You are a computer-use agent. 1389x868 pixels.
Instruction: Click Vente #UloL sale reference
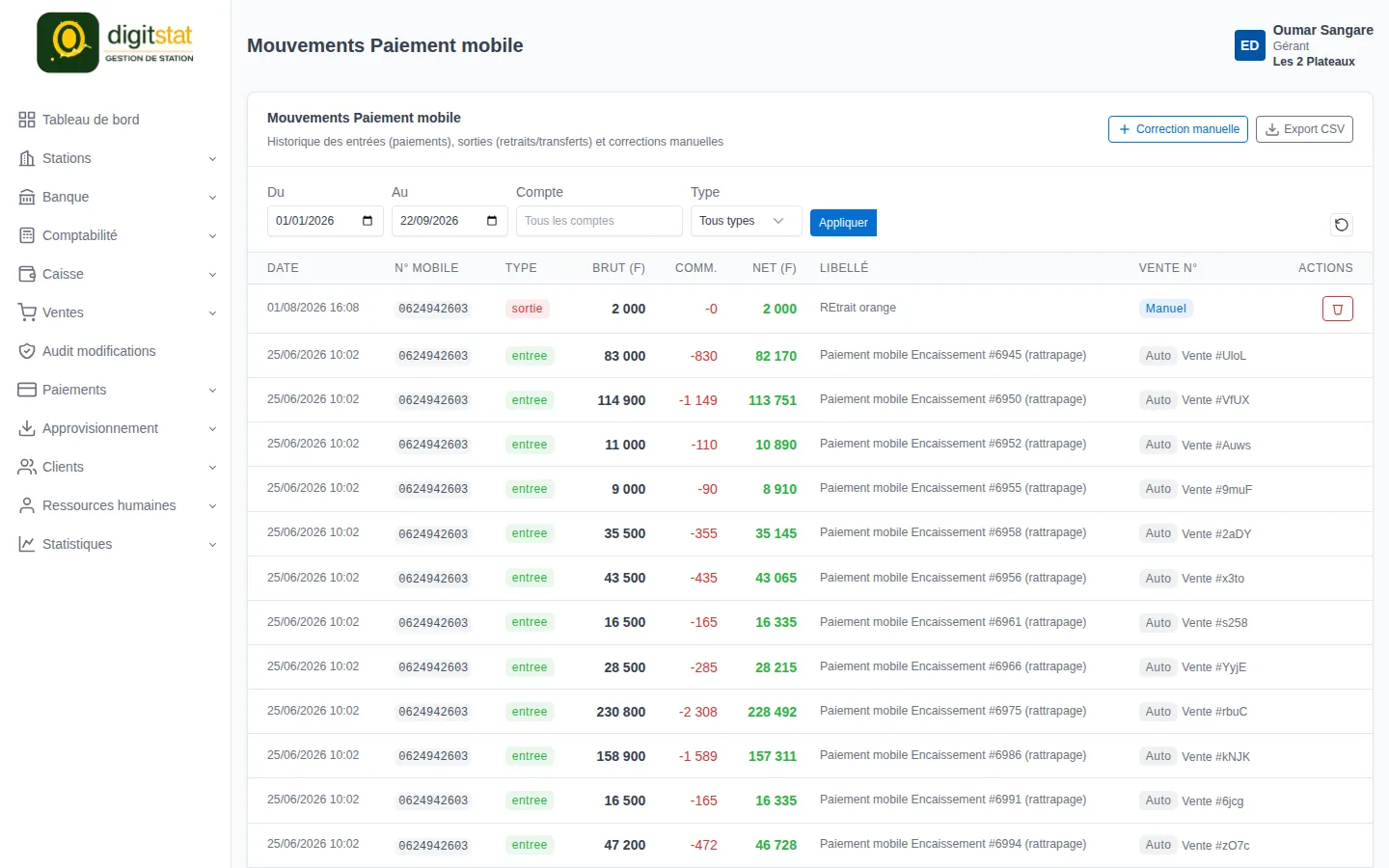click(x=1213, y=356)
